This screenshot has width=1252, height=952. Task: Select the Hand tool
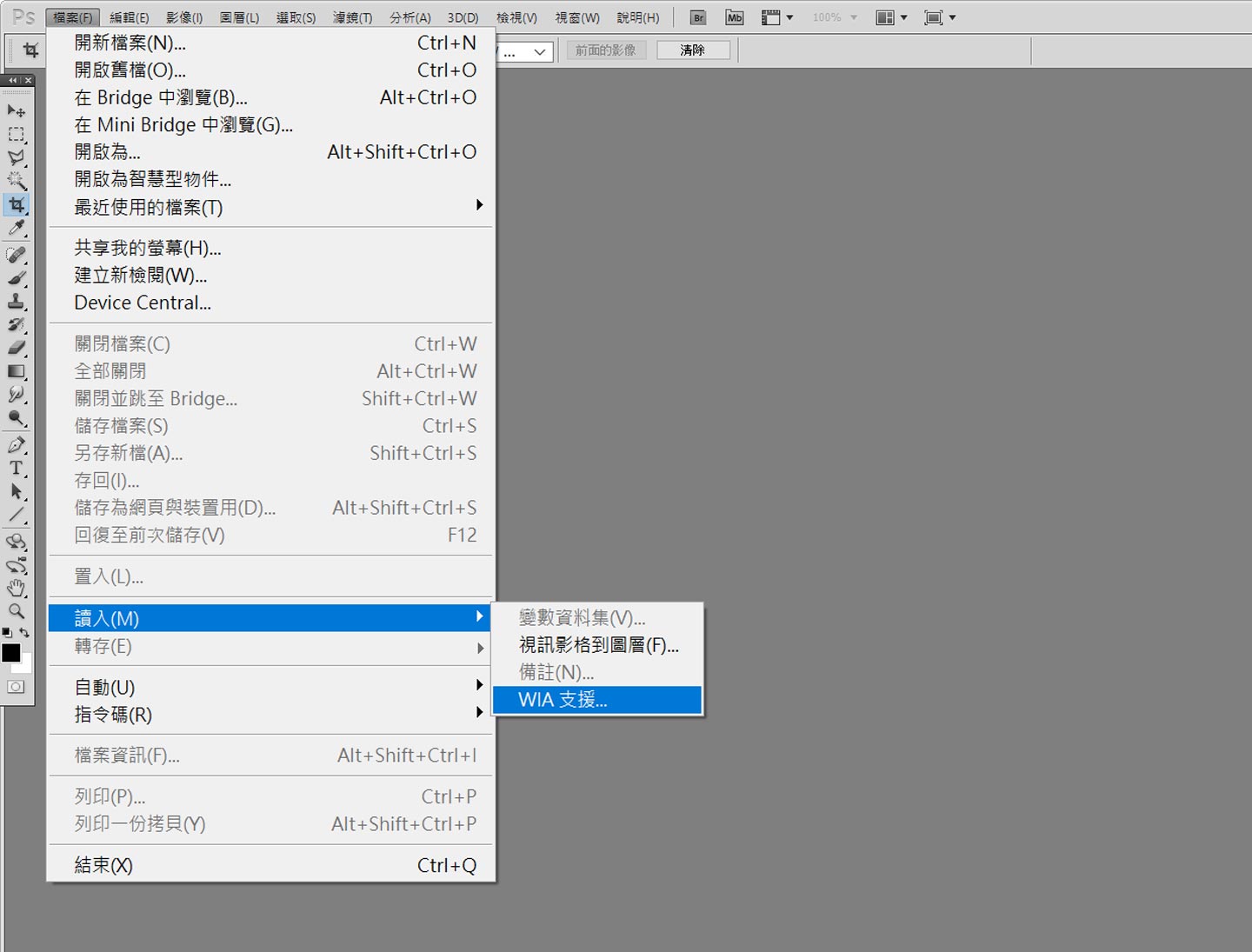(x=17, y=589)
